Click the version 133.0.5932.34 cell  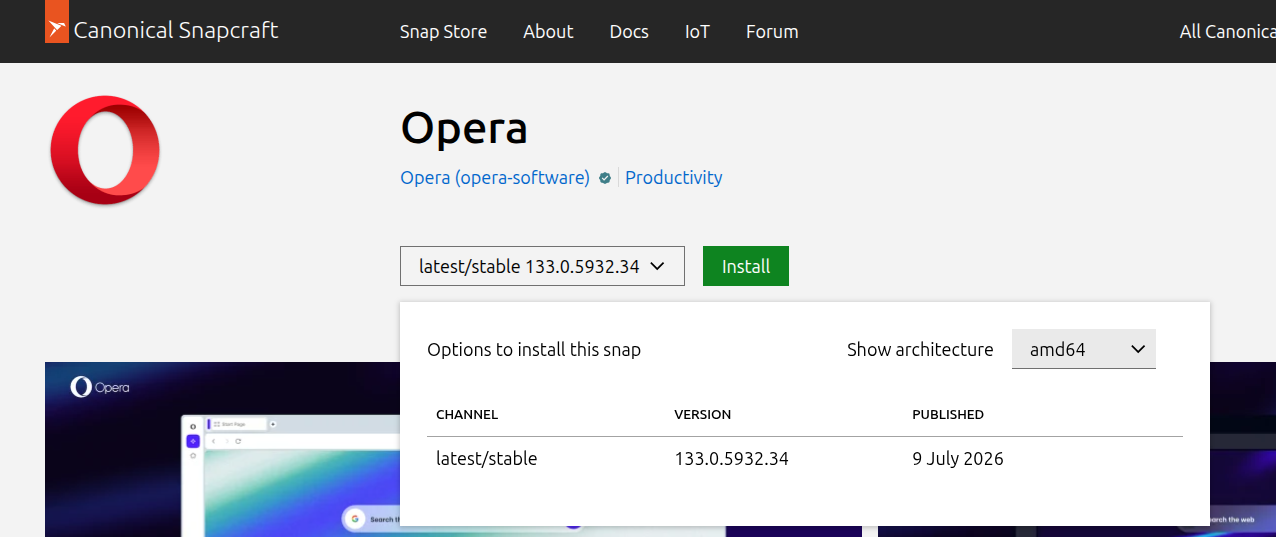coord(731,459)
